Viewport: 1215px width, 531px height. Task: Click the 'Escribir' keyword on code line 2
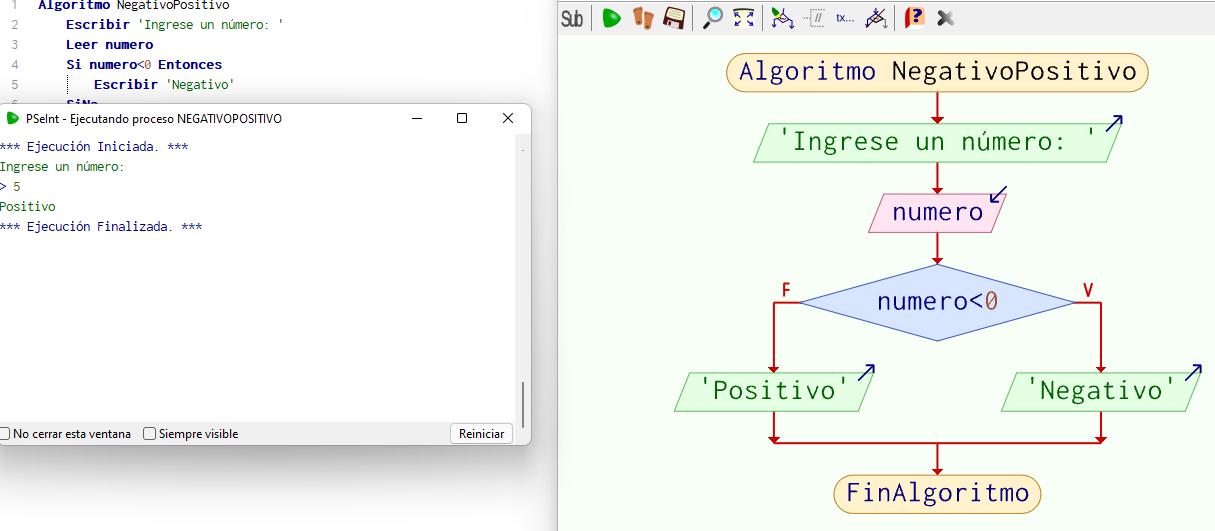[x=98, y=24]
